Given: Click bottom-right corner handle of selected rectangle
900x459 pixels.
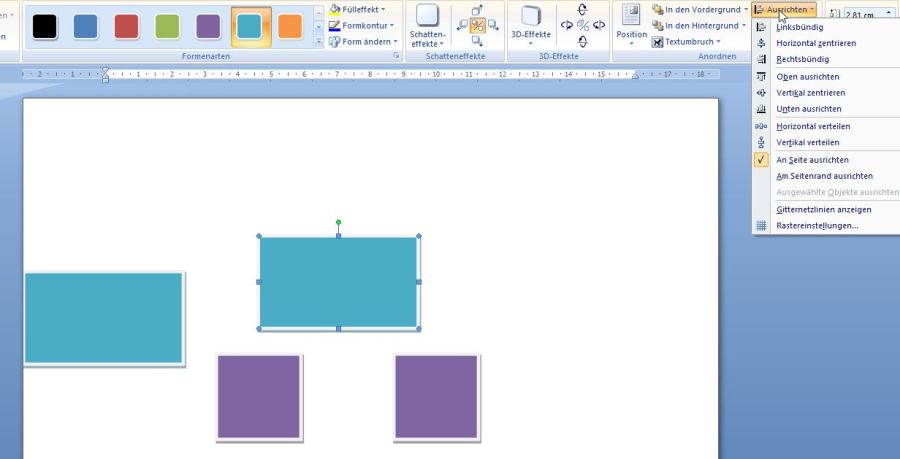Looking at the screenshot, I should (x=418, y=329).
